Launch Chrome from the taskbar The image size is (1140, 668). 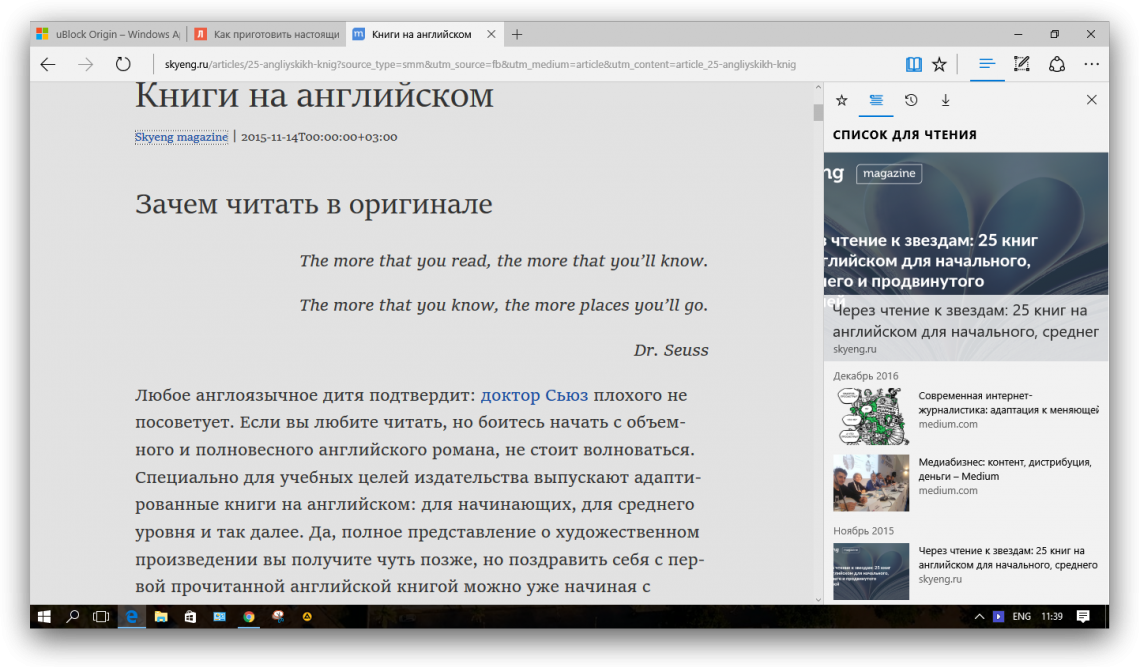coord(248,616)
